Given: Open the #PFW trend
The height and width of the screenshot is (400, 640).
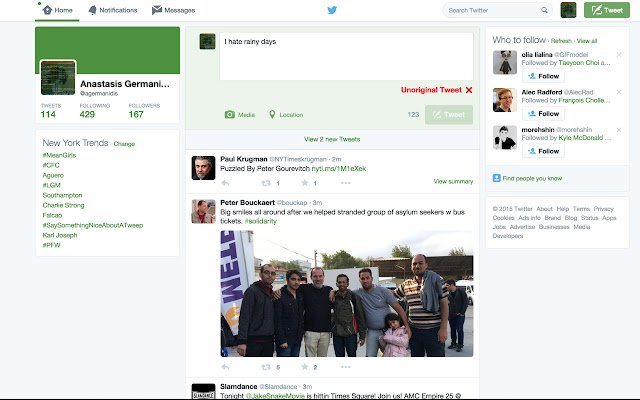Looking at the screenshot, I should 51,245.
